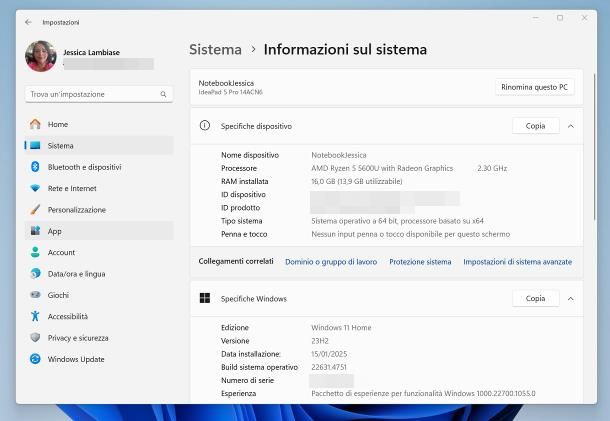Click the NotebookJessica device name value

(x=339, y=155)
